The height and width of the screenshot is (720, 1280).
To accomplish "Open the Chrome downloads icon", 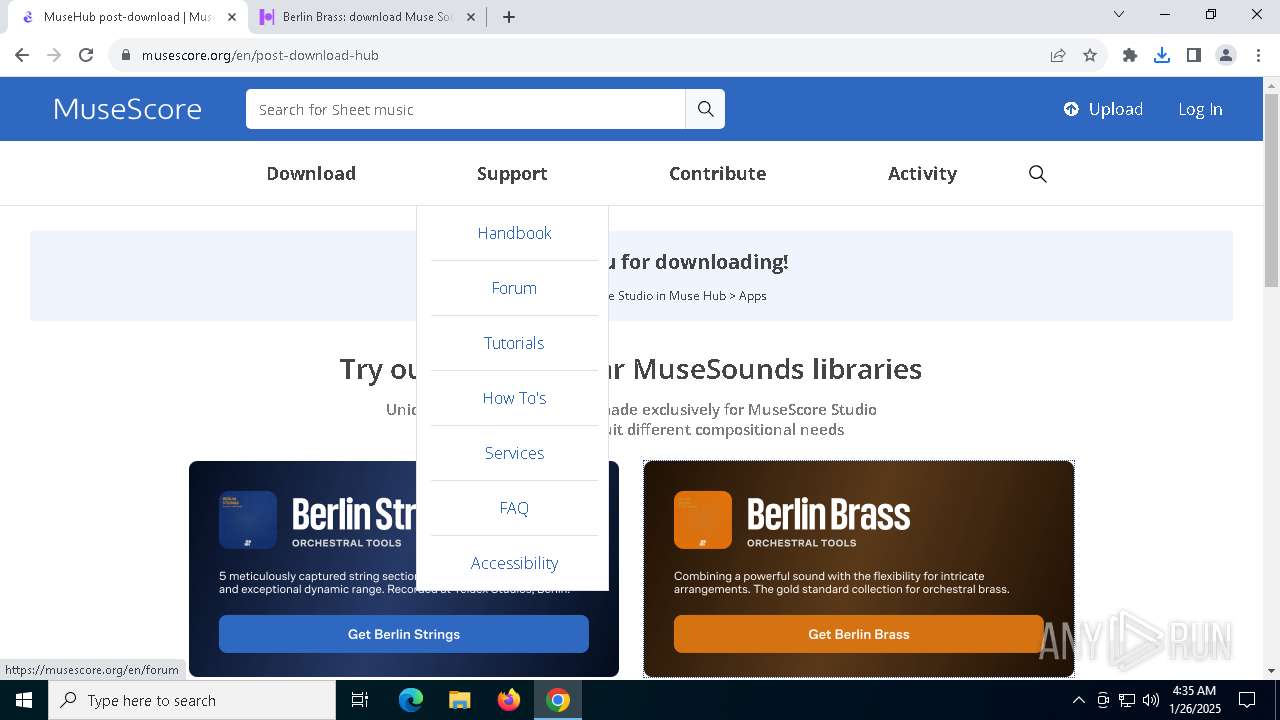I will [x=1162, y=55].
